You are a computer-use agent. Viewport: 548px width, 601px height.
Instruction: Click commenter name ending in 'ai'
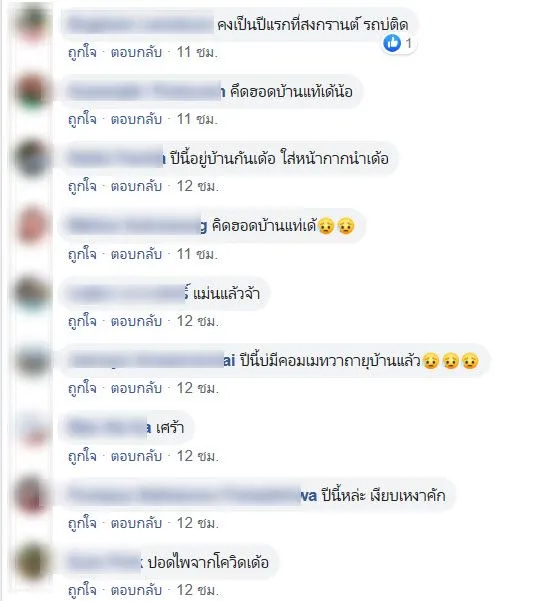pos(152,361)
